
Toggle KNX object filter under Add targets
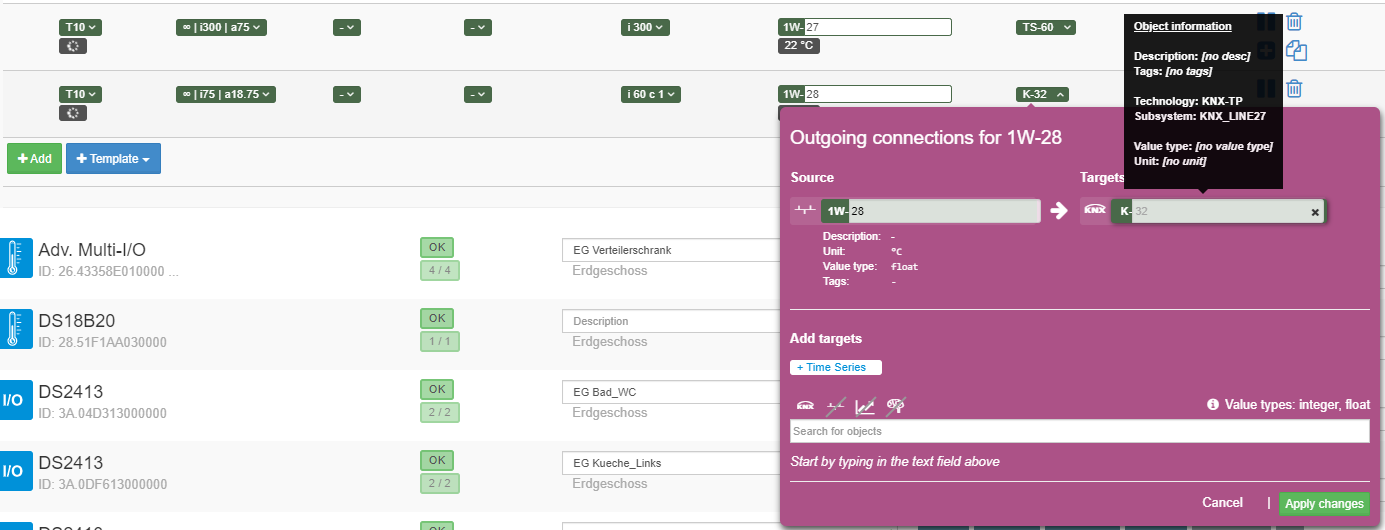(805, 405)
